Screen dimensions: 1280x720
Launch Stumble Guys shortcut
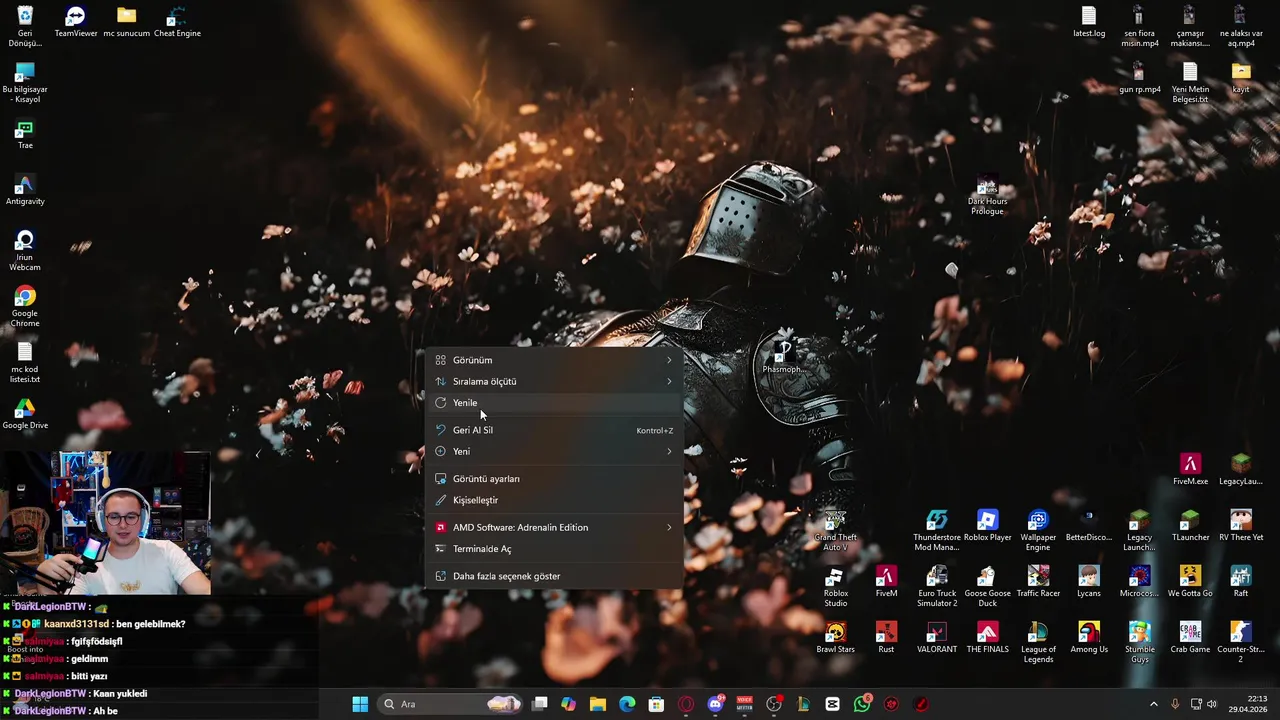[1139, 643]
